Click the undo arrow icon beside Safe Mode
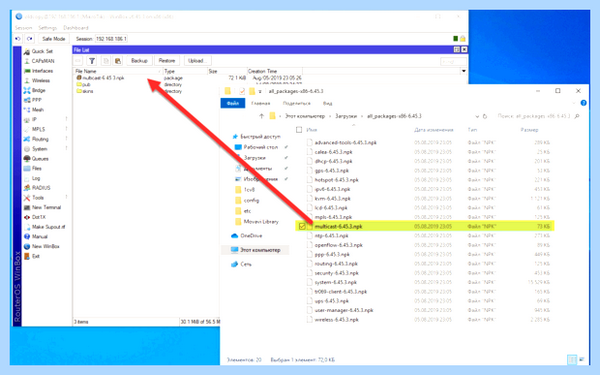The image size is (600, 375). point(18,39)
